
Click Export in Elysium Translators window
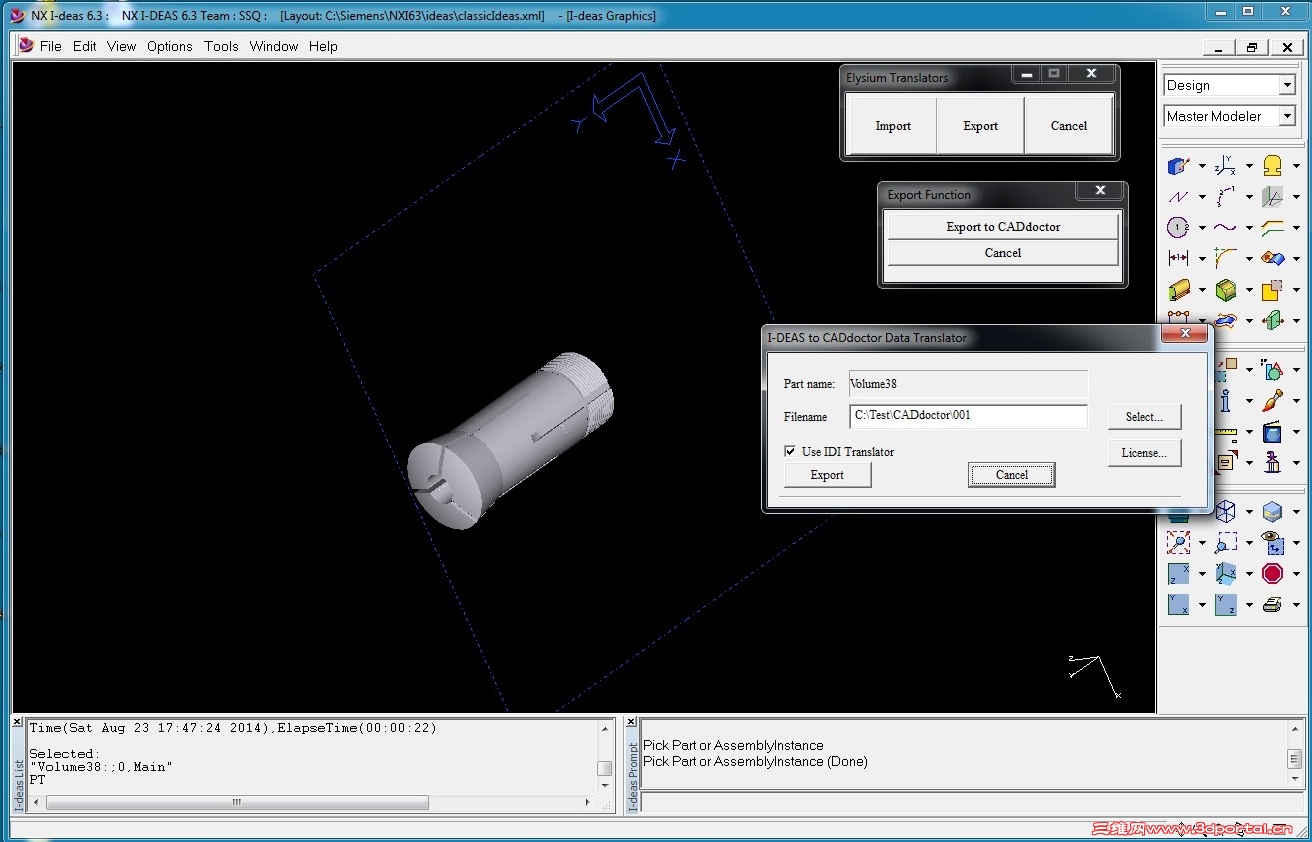tap(980, 126)
